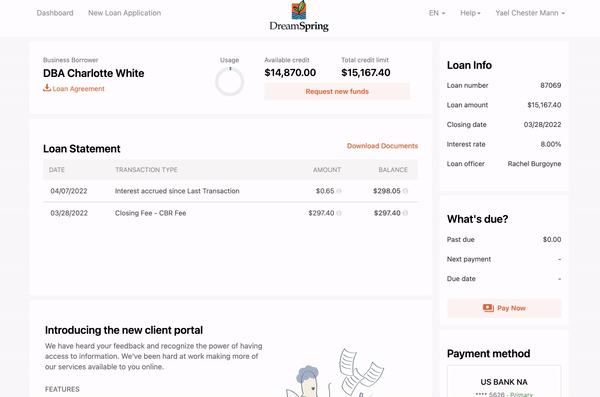Click info icon next to $297.40 amount
This screenshot has height=397, width=600.
[x=339, y=213]
